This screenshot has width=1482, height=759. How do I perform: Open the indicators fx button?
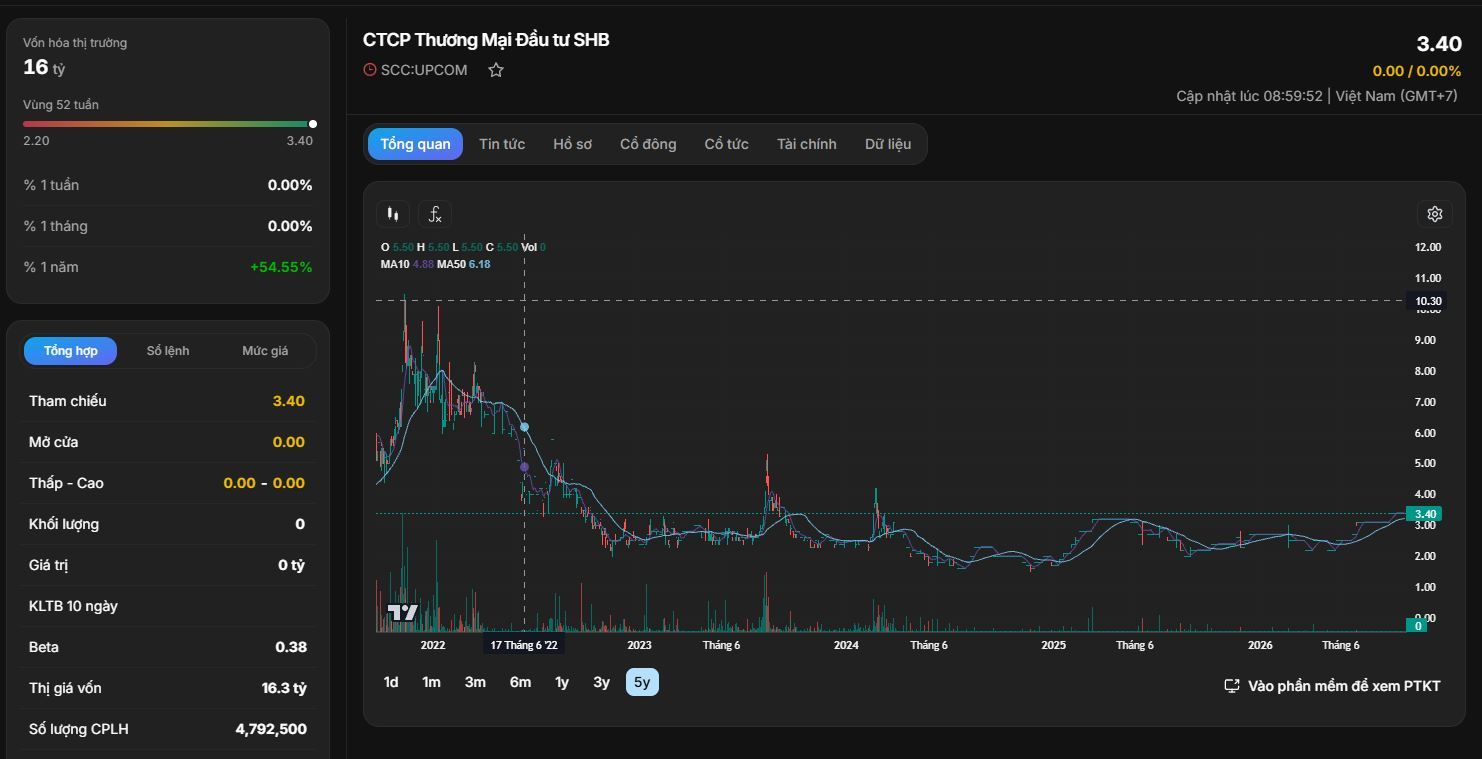pos(435,214)
